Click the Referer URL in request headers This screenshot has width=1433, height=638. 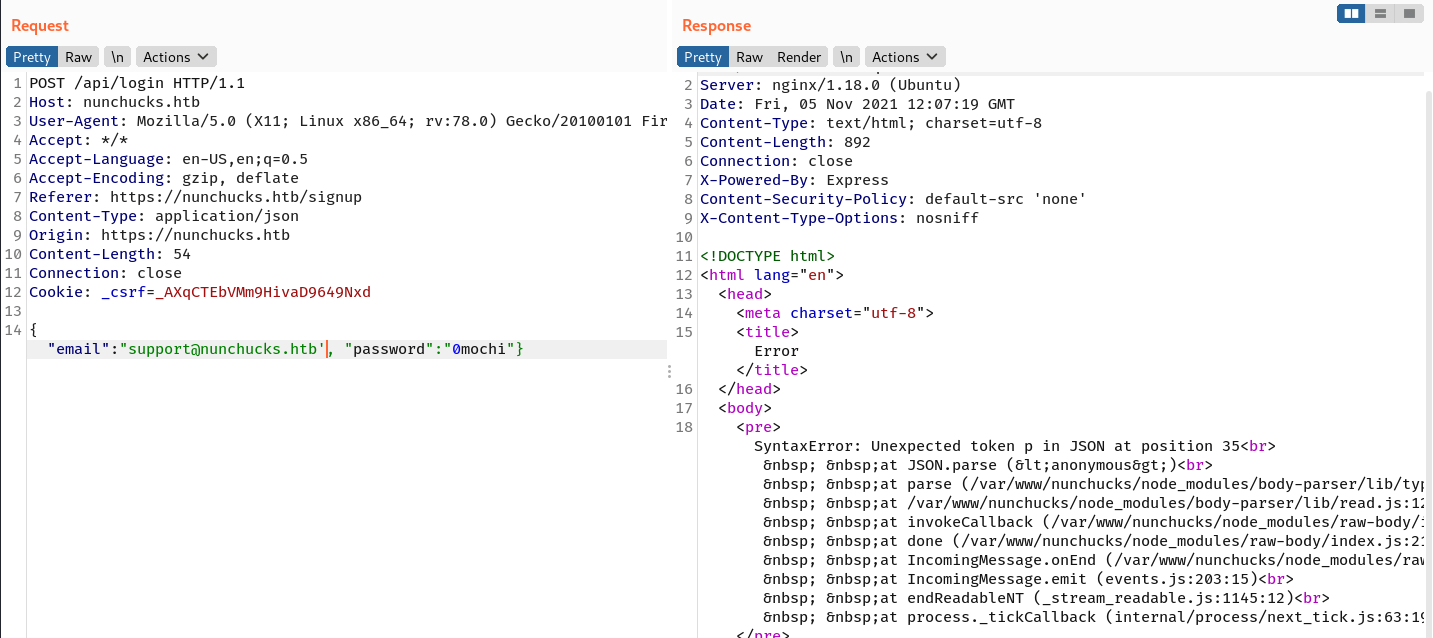tap(235, 197)
